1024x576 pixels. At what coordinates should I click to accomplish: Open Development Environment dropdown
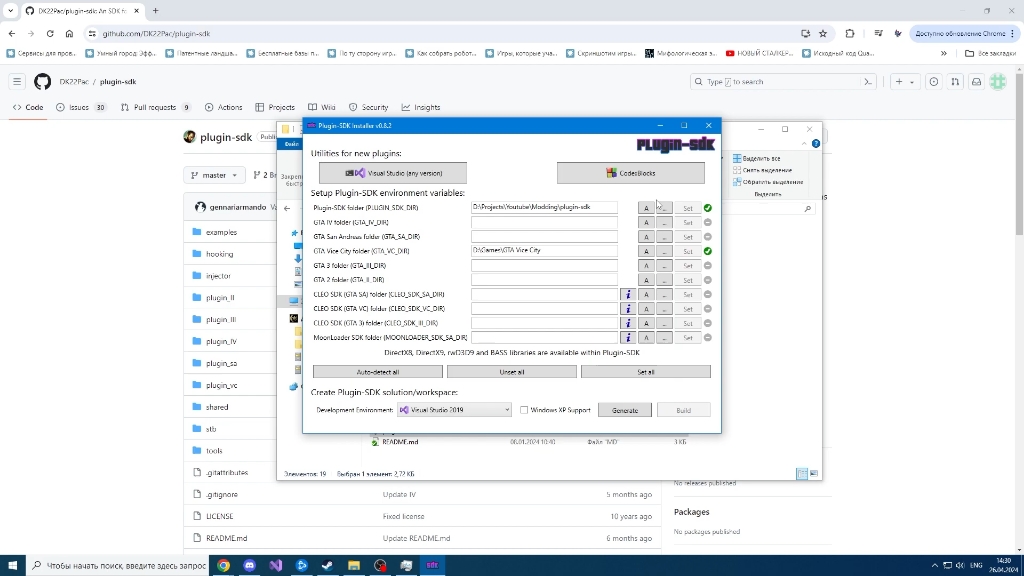click(454, 410)
